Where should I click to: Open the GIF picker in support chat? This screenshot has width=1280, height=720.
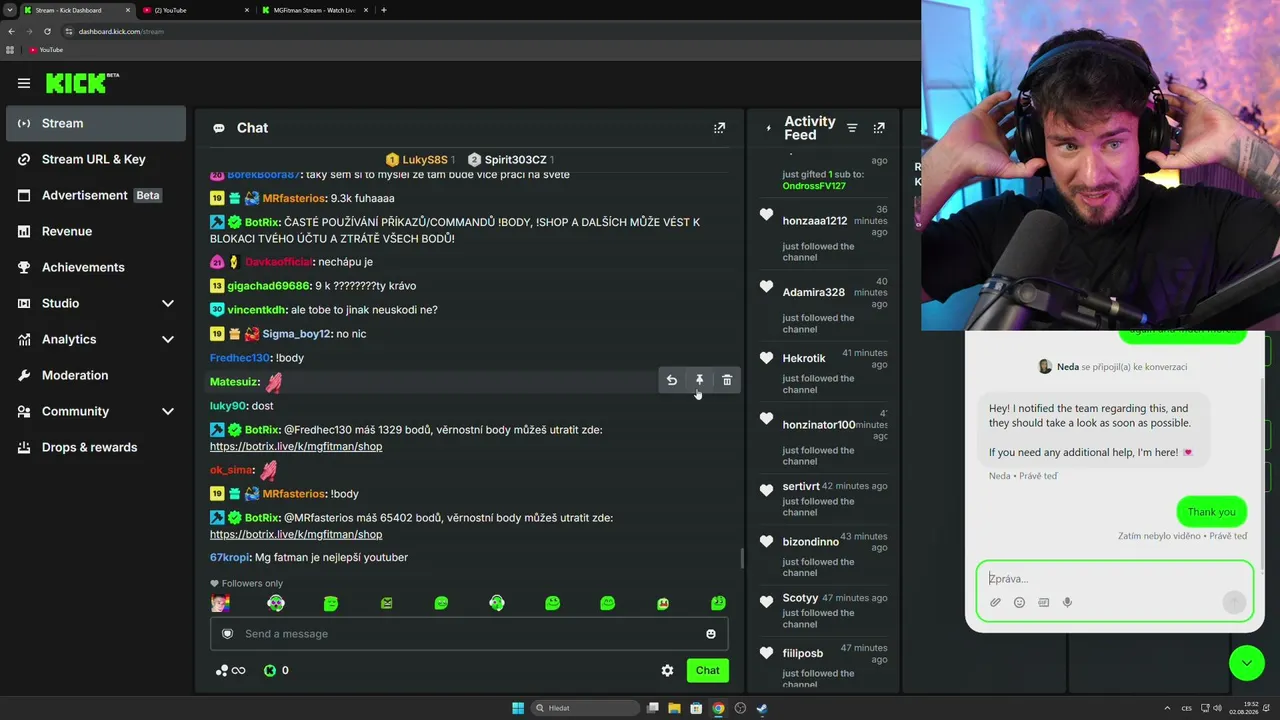pyautogui.click(x=1043, y=602)
